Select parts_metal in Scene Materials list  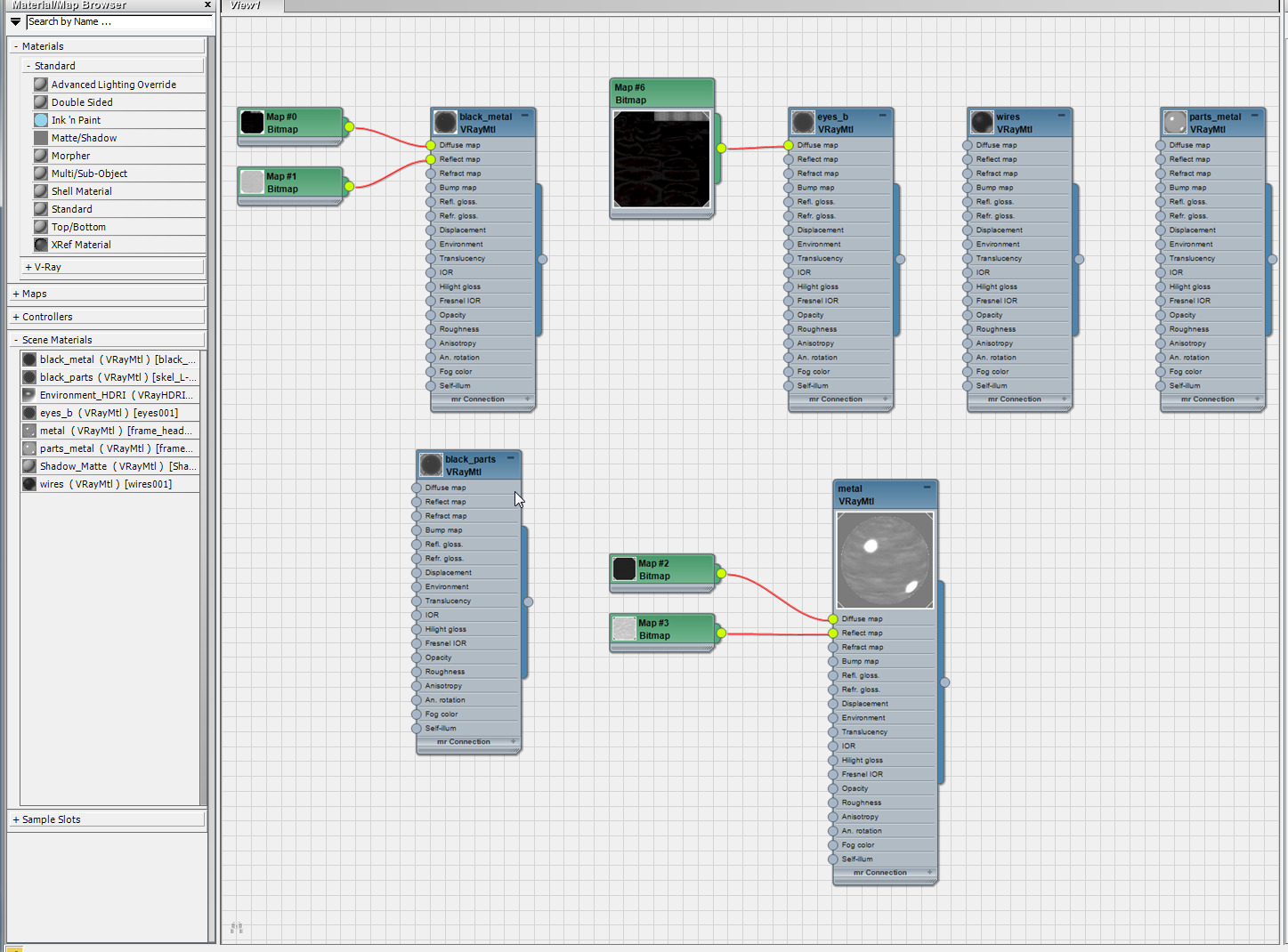tap(109, 448)
